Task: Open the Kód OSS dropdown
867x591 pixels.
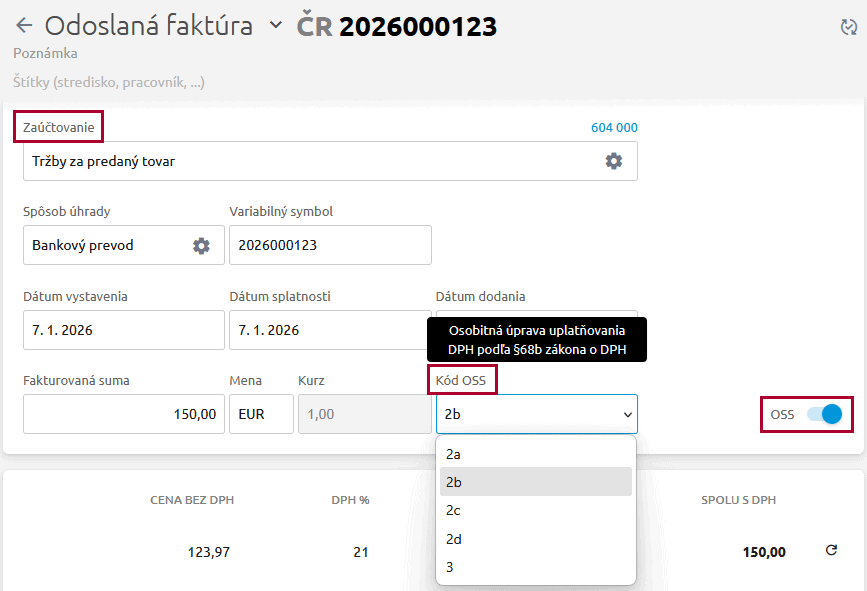Action: point(536,414)
